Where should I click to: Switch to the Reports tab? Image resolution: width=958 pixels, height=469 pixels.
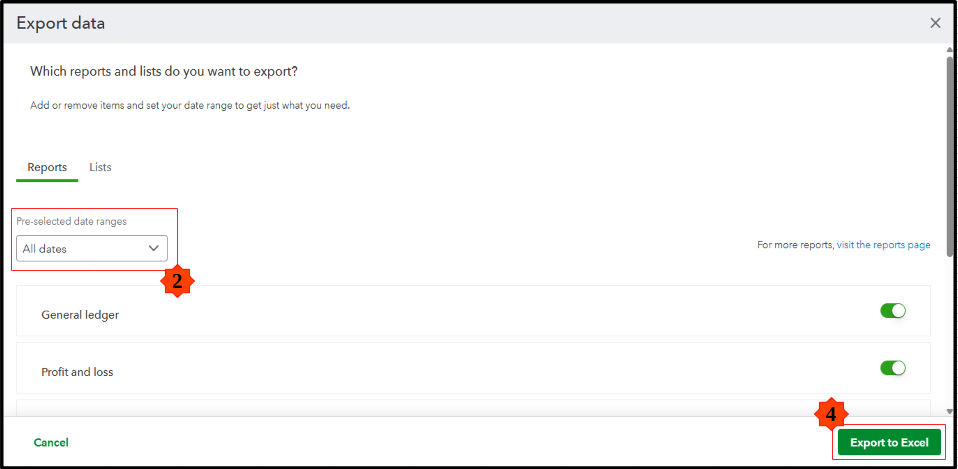tap(47, 167)
